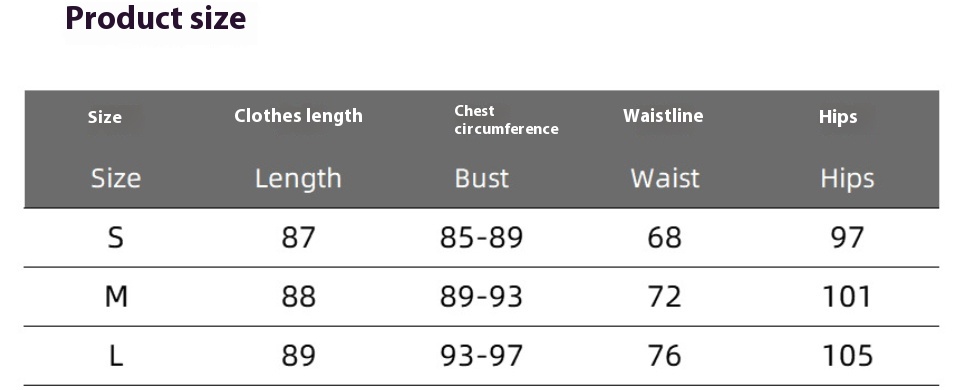This screenshot has width=959, height=390.
Task: Click the Bust column subheader
Action: [482, 178]
